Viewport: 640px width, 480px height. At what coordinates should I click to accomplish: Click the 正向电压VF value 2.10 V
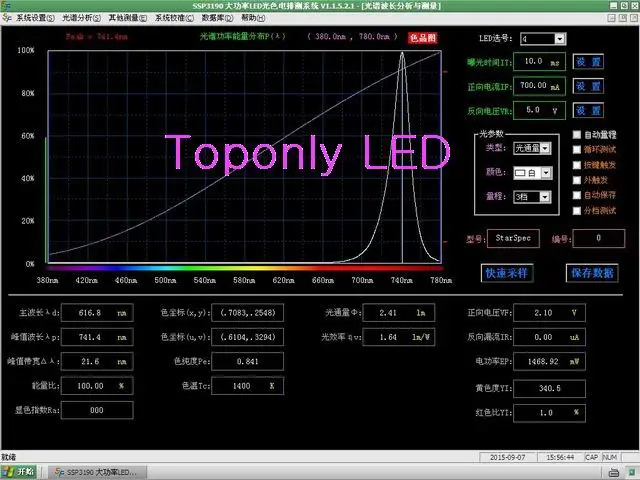(x=549, y=313)
